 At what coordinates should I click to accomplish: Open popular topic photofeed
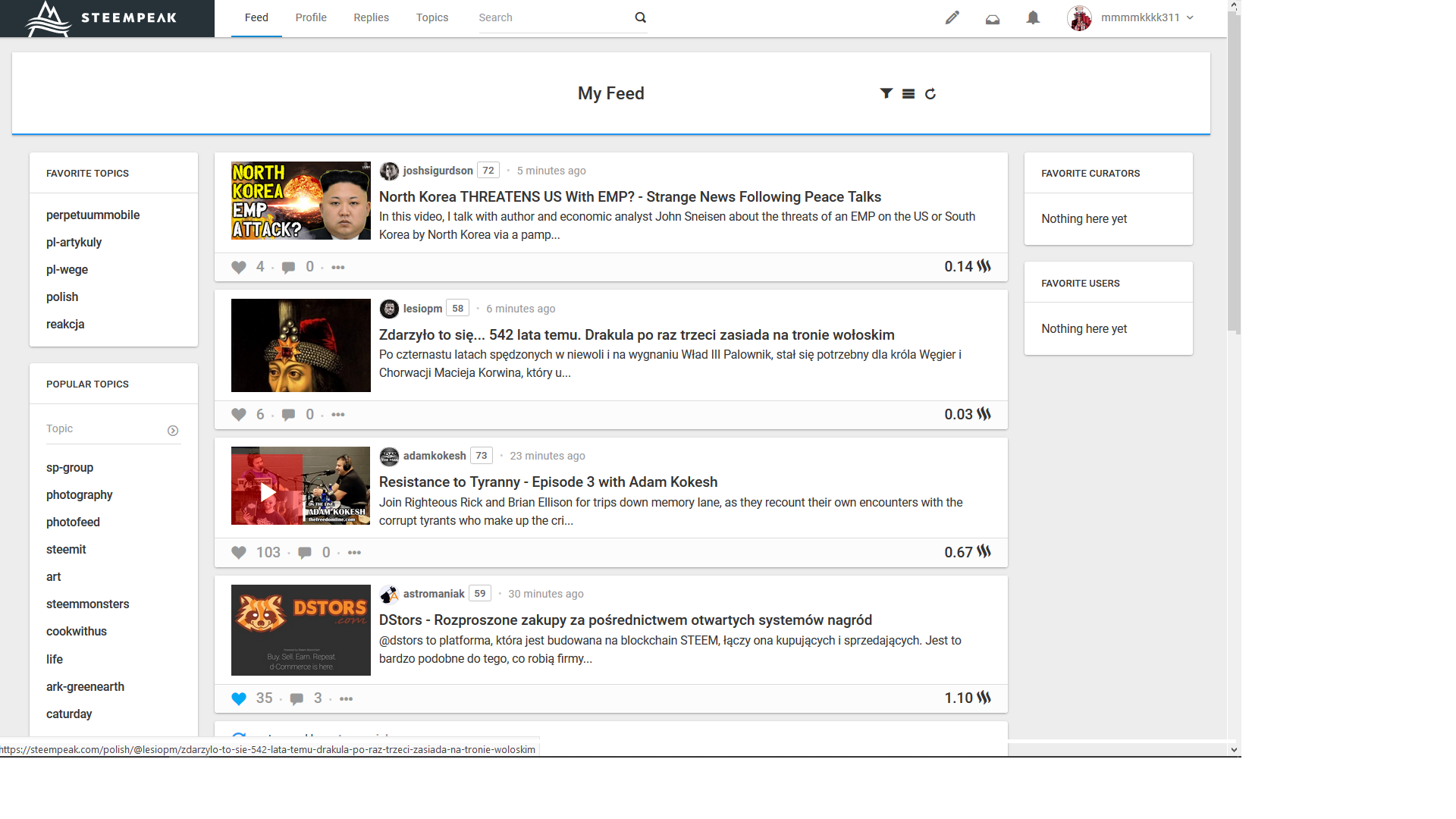[x=73, y=522]
